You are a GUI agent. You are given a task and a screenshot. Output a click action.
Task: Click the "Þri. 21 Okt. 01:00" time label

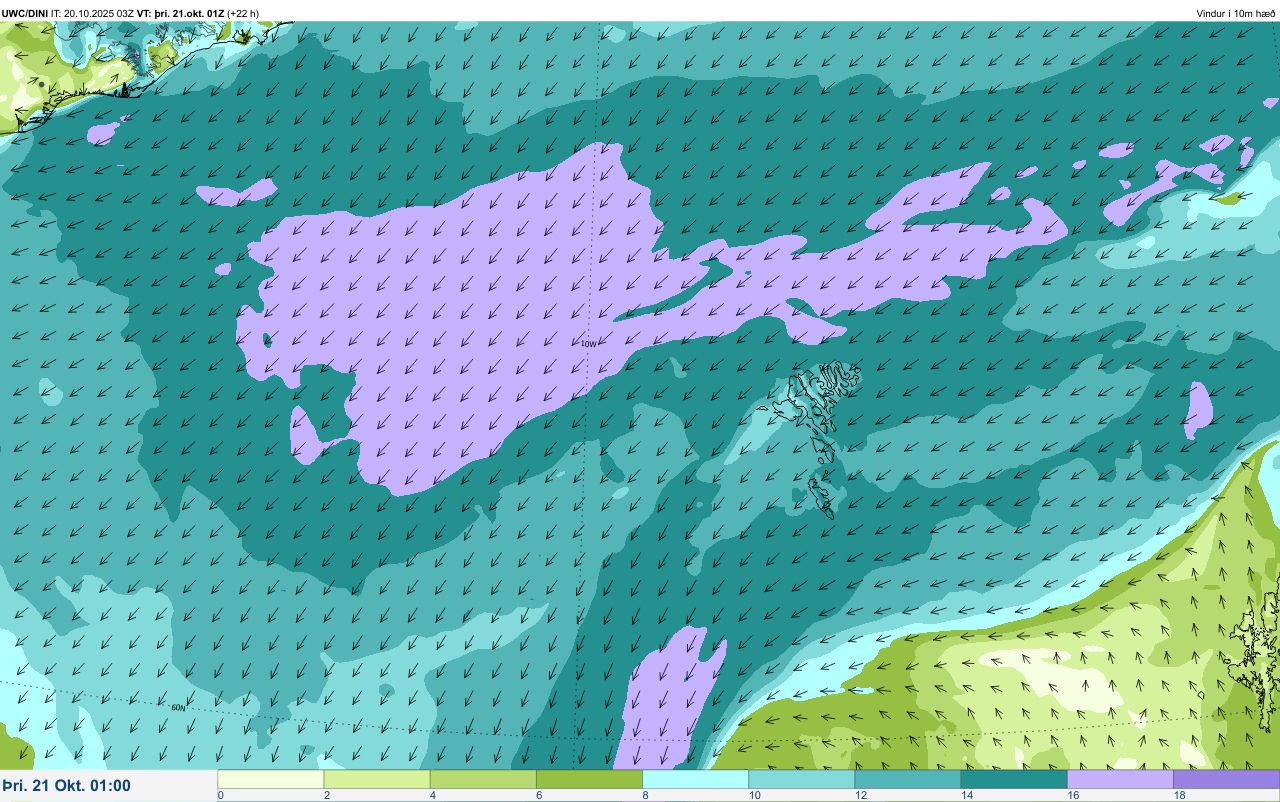click(x=66, y=785)
